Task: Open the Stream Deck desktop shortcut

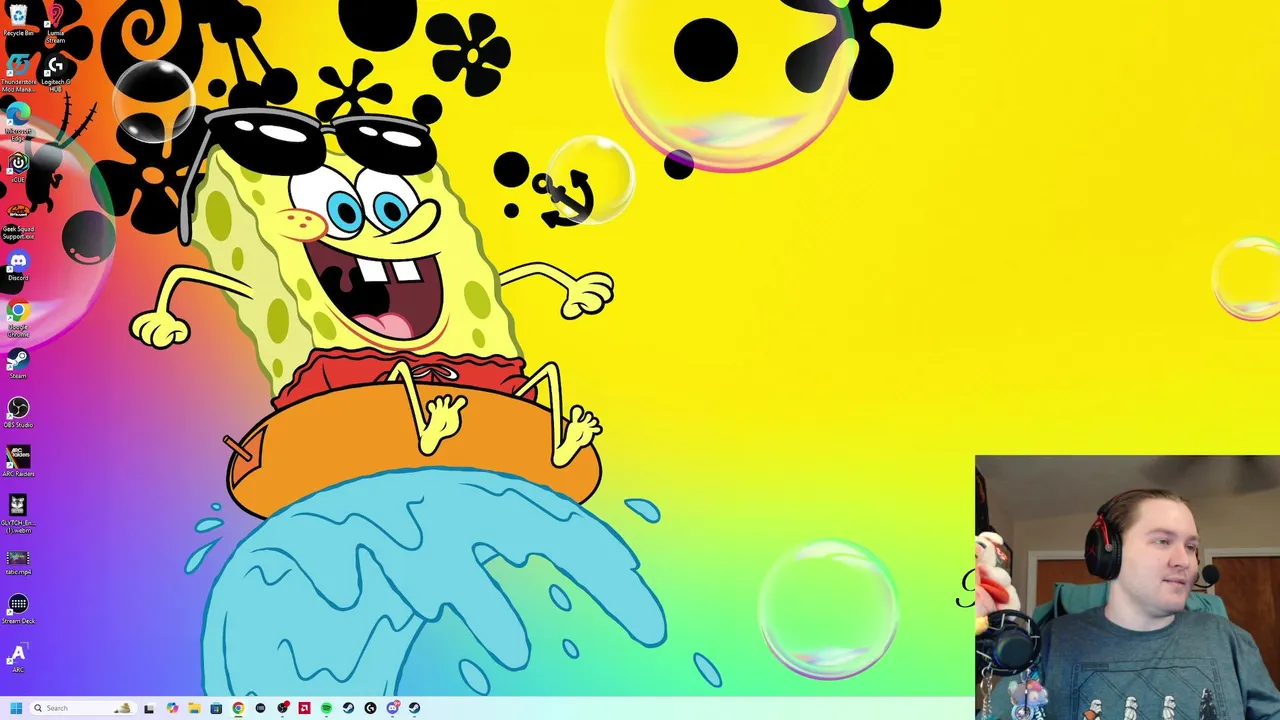Action: pos(18,608)
